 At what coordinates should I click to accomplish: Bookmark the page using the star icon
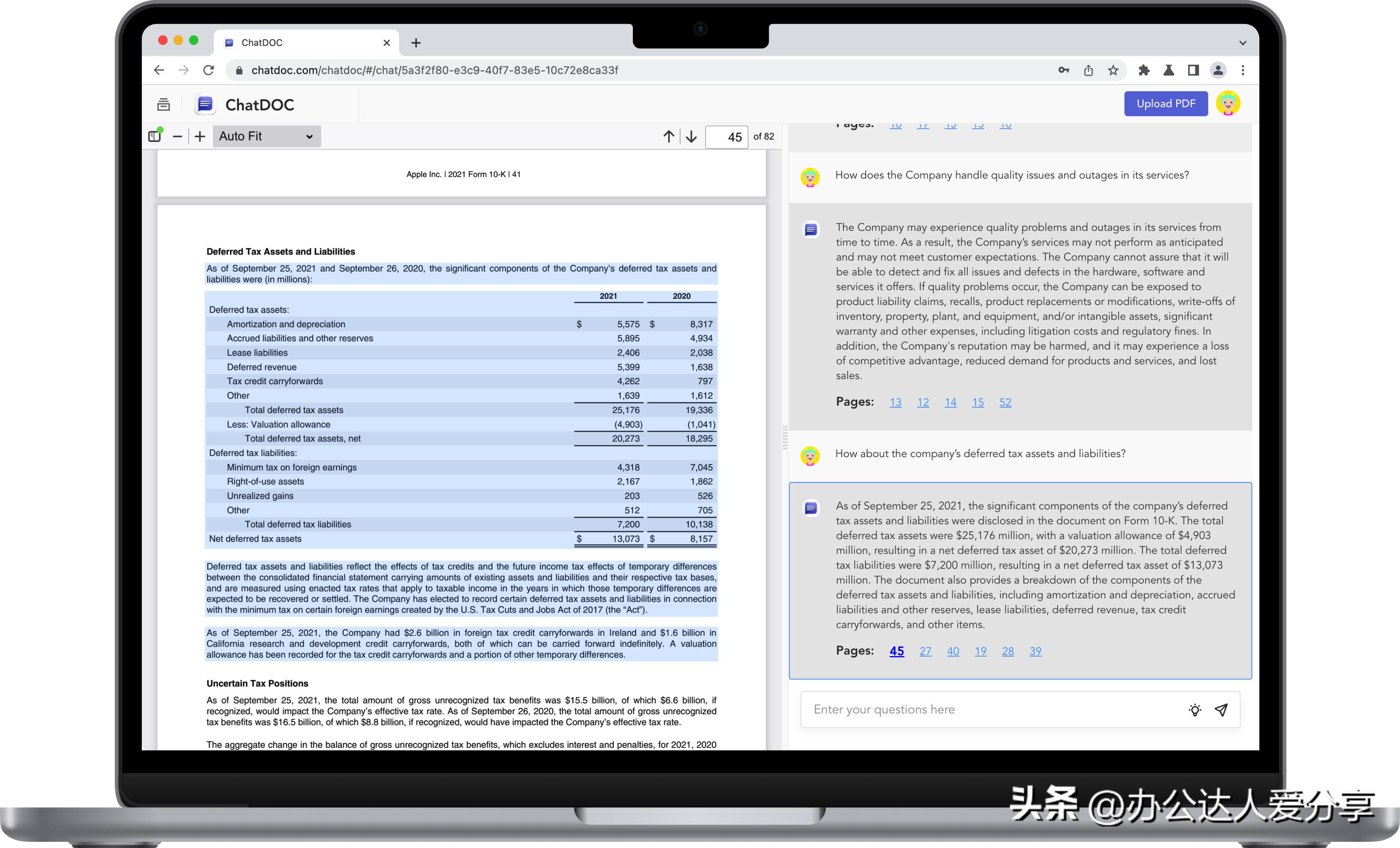pyautogui.click(x=1112, y=70)
